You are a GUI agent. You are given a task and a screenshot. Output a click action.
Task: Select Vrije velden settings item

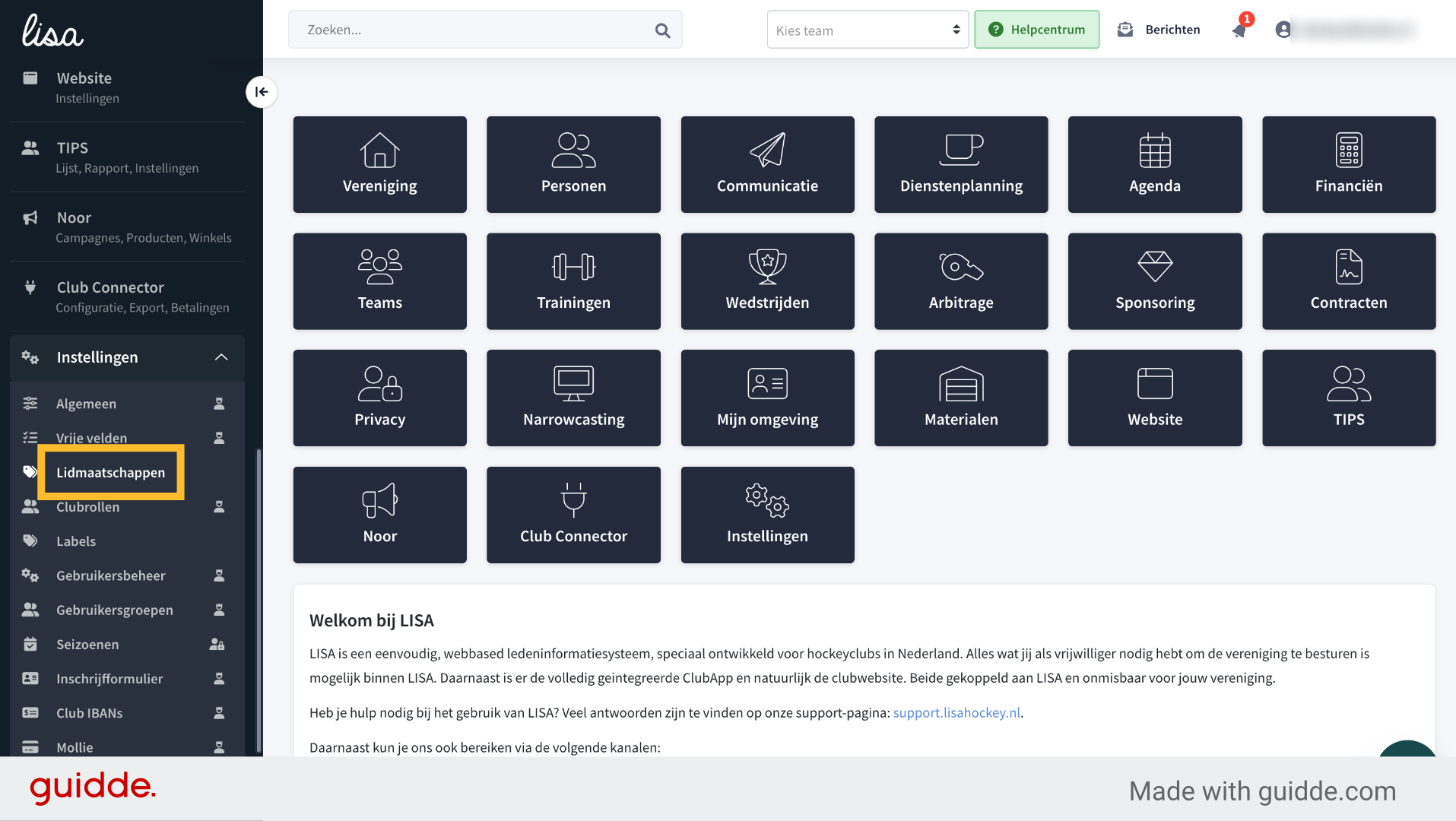coord(127,438)
